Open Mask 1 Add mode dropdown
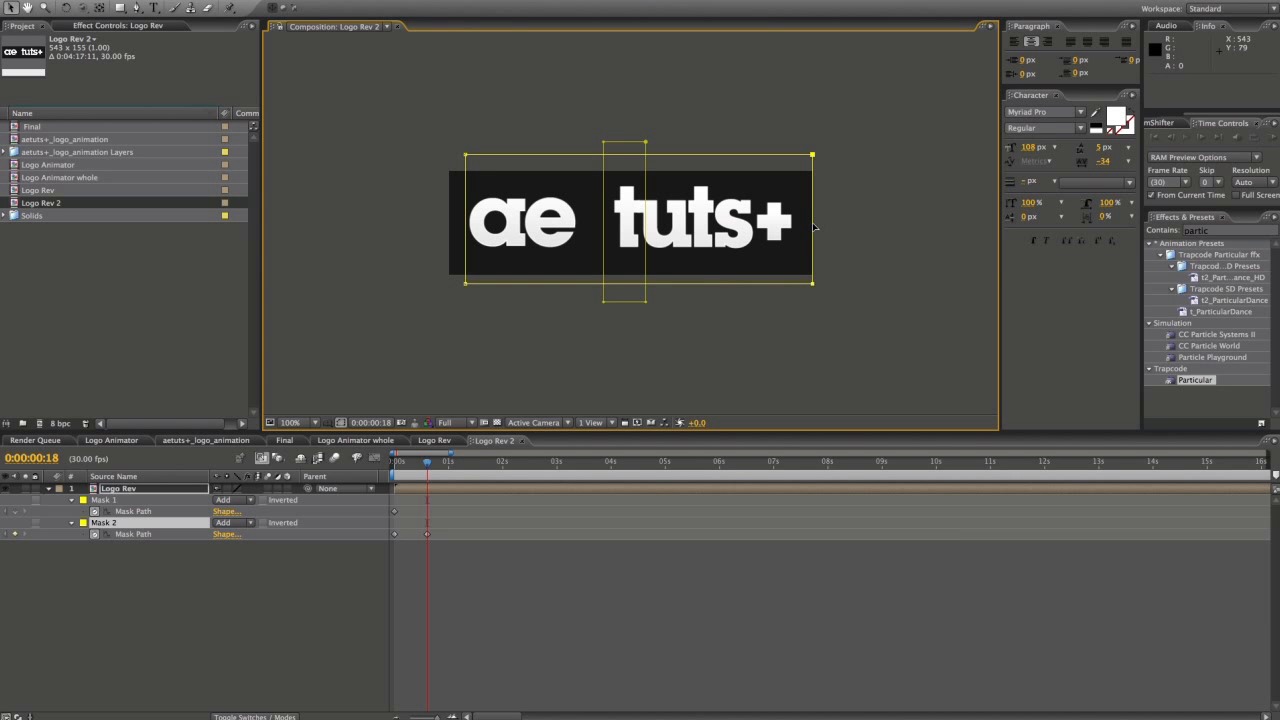This screenshot has width=1280, height=720. pos(234,500)
